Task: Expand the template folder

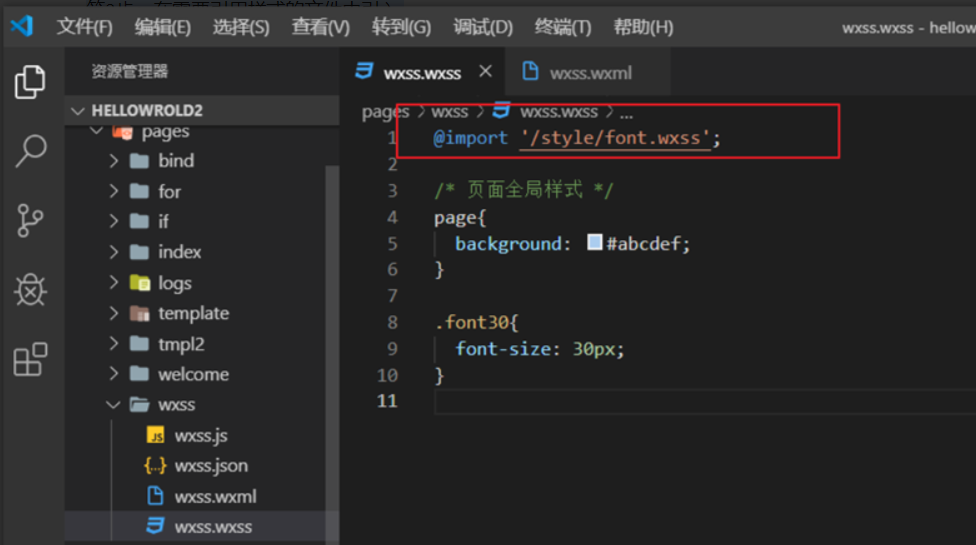Action: (x=114, y=314)
